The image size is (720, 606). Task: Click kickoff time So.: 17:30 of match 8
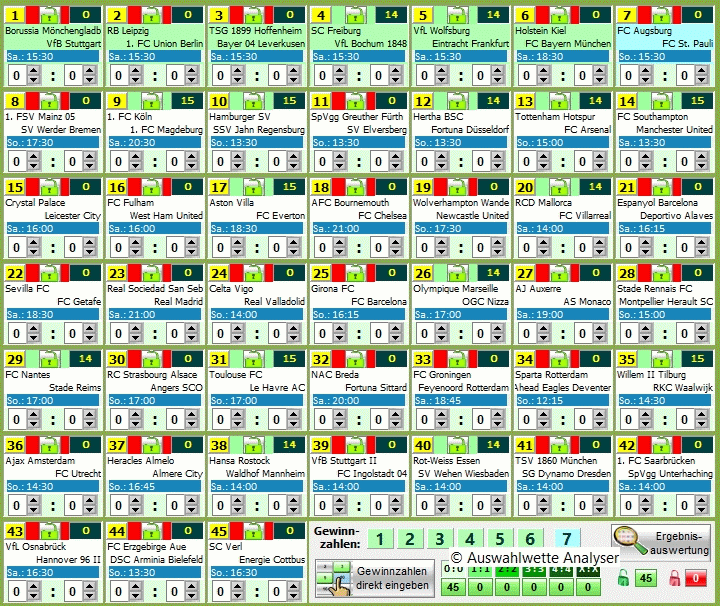coord(52,143)
